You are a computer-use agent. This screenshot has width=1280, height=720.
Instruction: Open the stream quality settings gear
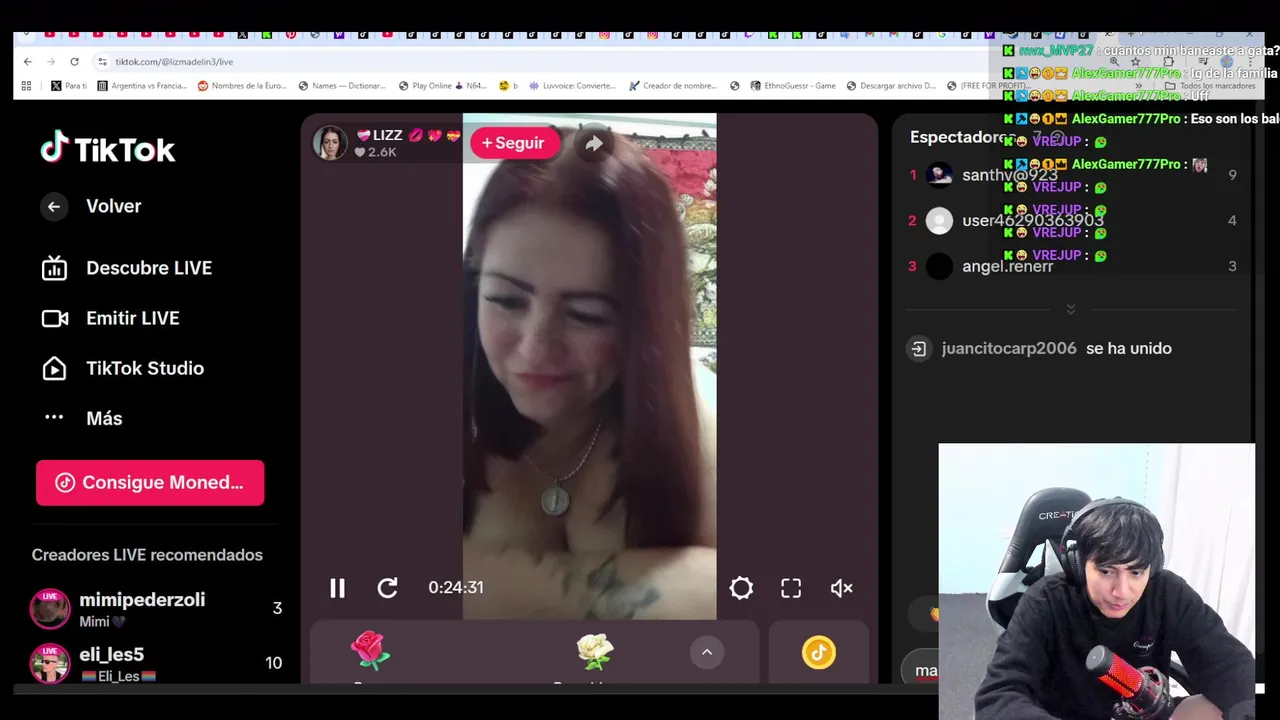click(741, 588)
